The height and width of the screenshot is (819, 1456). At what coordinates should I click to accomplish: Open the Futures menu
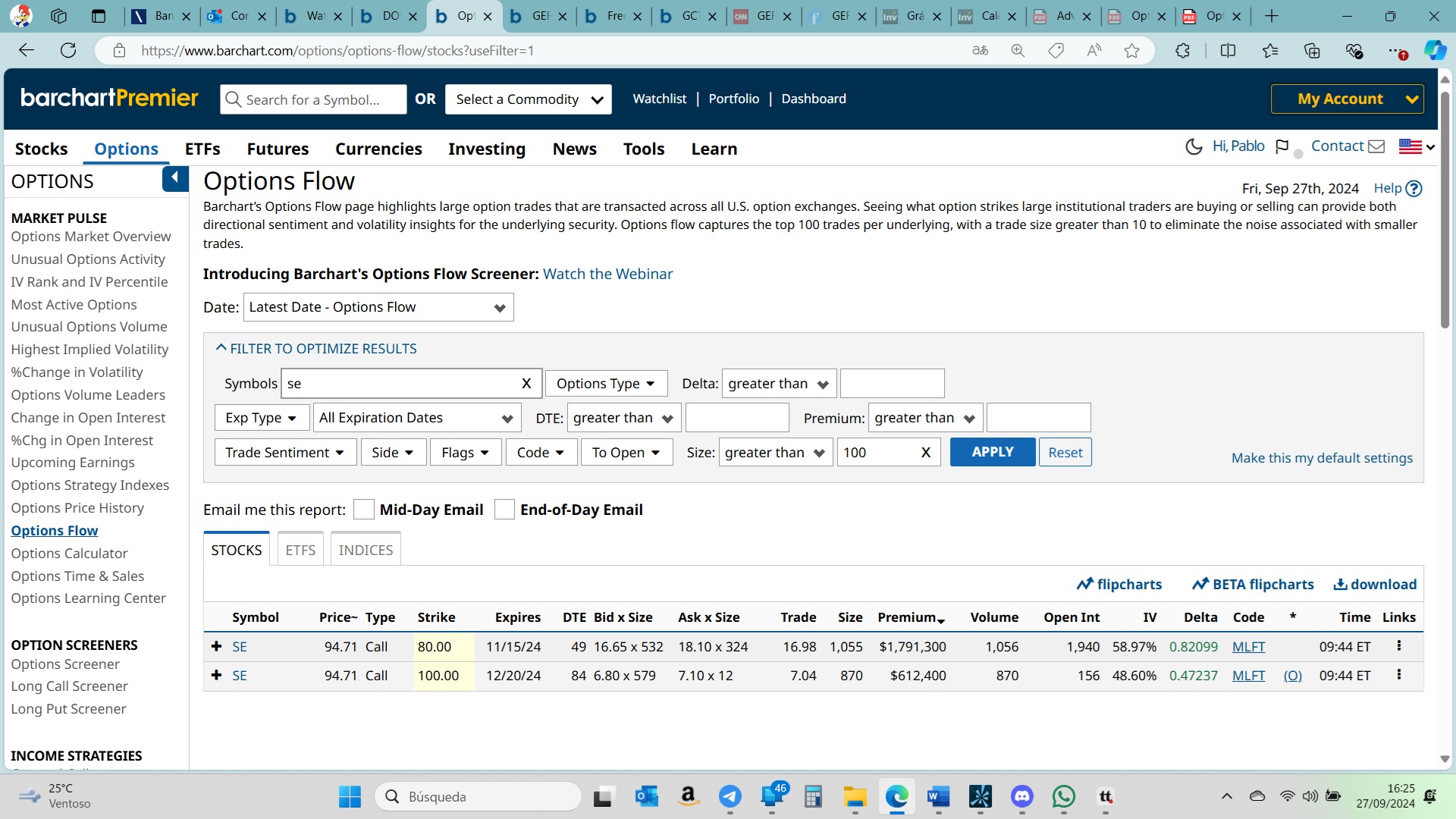tap(278, 149)
